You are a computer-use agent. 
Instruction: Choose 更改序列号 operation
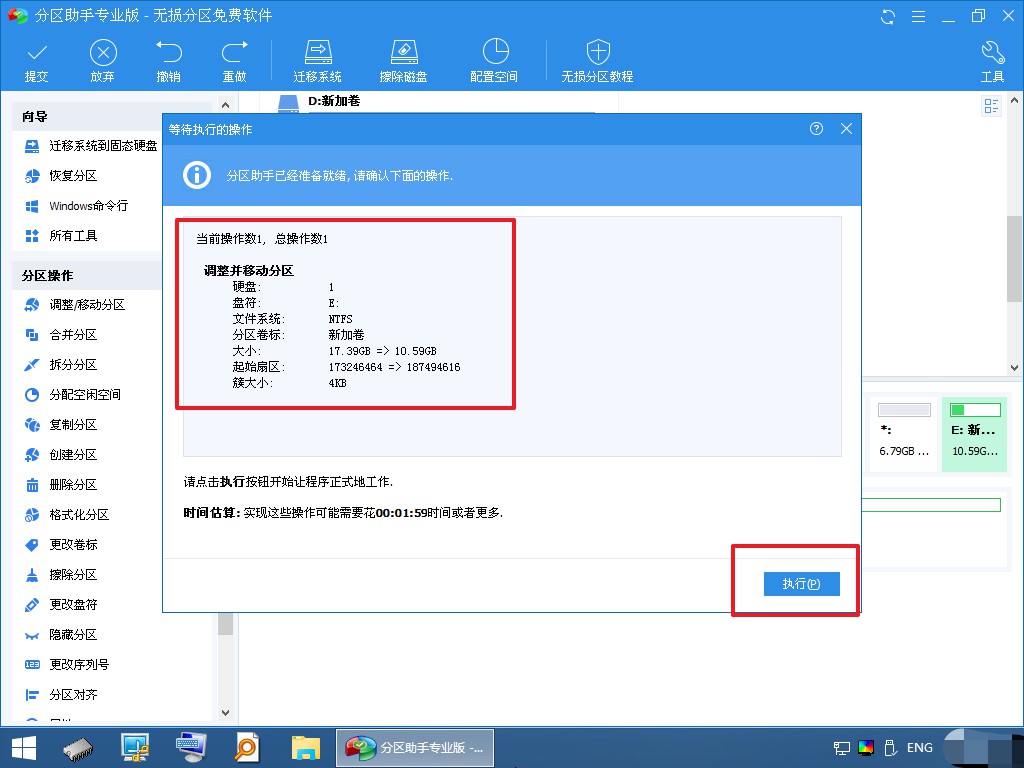click(x=67, y=665)
